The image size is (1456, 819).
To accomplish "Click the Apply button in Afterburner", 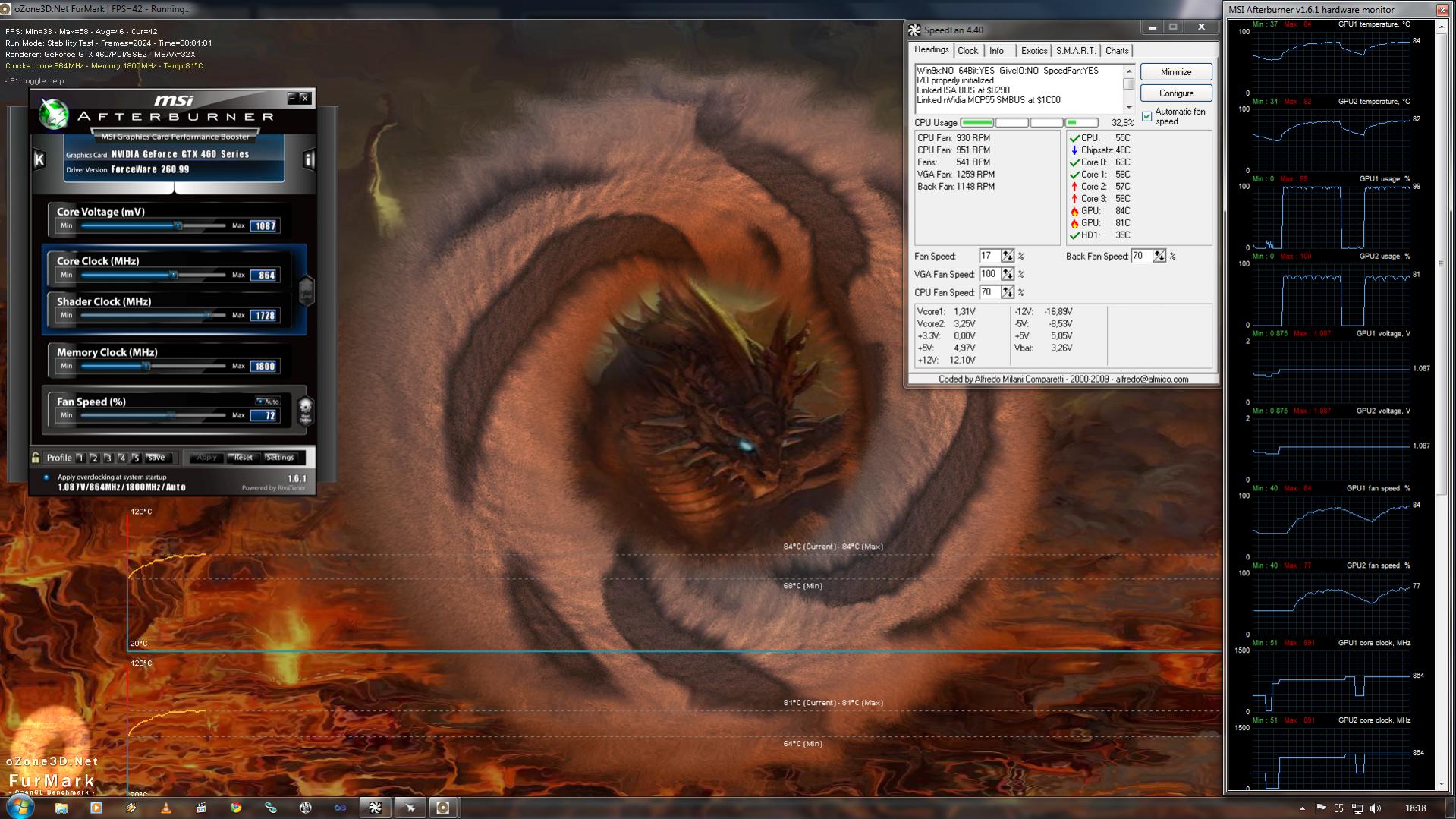I will click(x=206, y=458).
